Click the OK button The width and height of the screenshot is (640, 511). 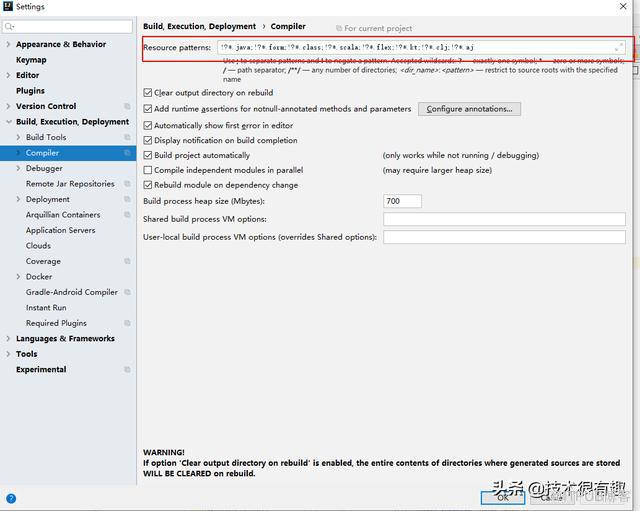(x=502, y=498)
